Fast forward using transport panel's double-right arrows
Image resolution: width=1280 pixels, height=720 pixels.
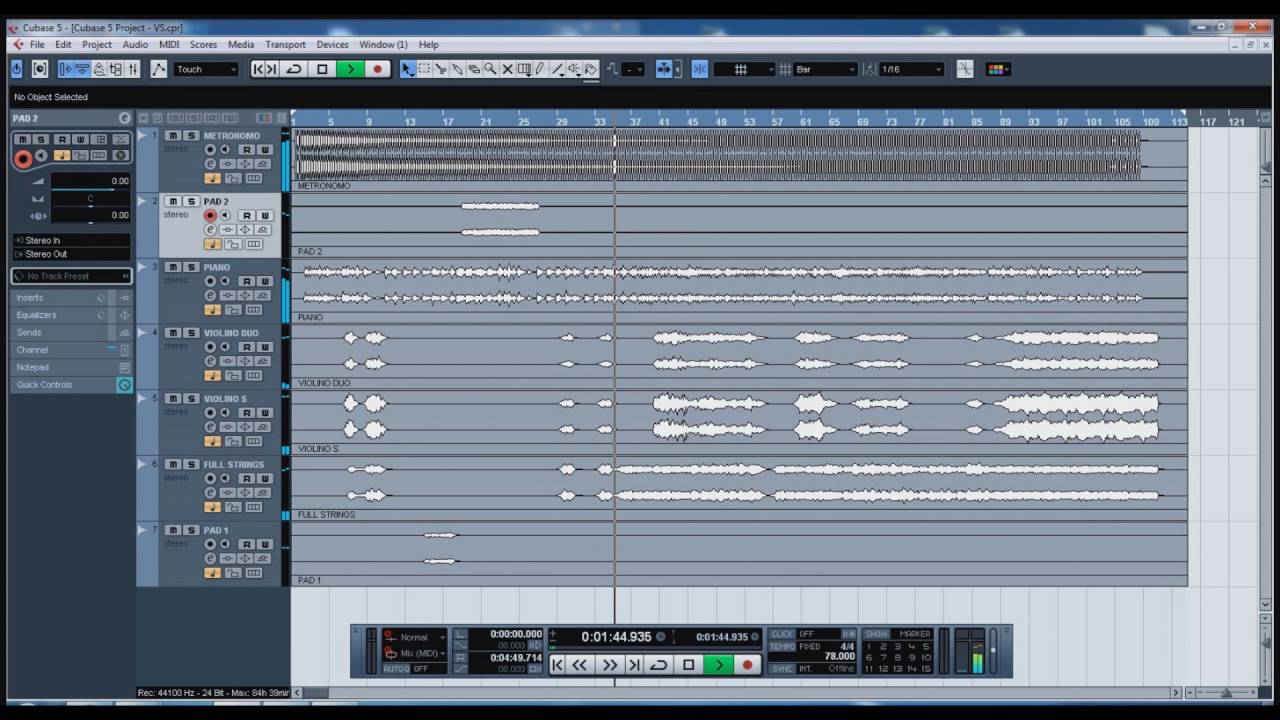click(x=609, y=665)
